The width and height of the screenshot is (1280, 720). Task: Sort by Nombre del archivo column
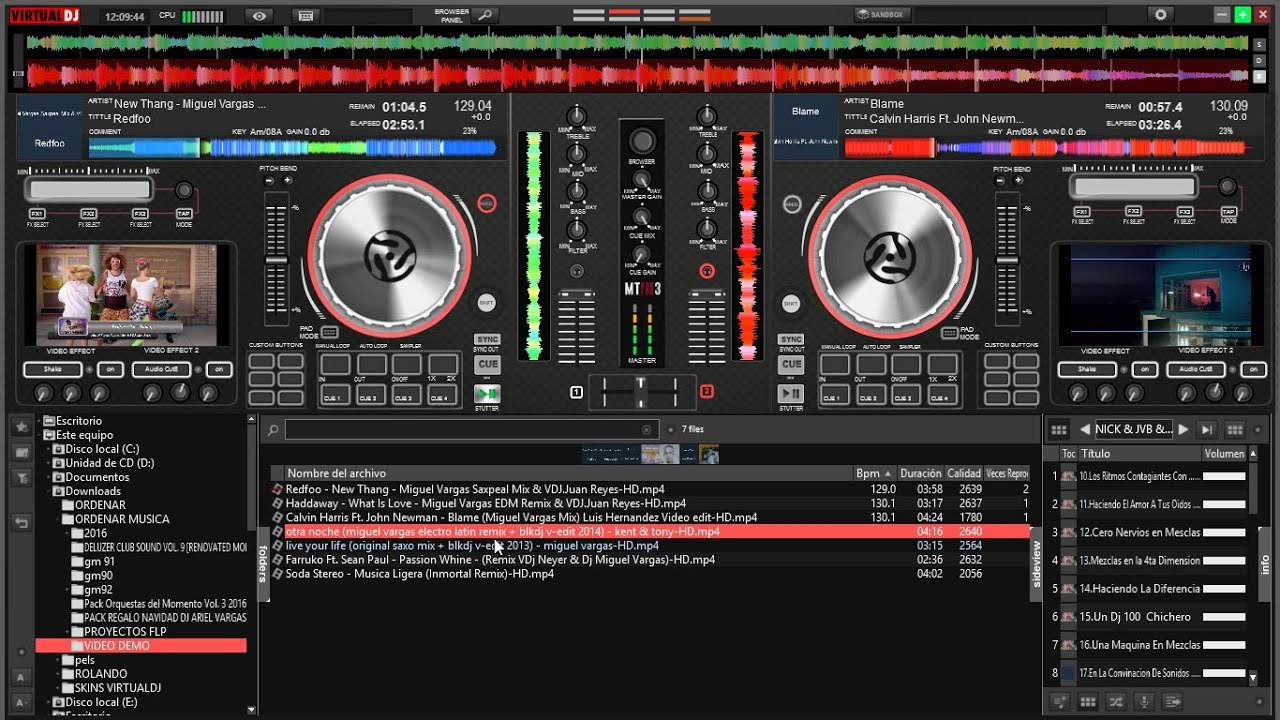pos(570,473)
